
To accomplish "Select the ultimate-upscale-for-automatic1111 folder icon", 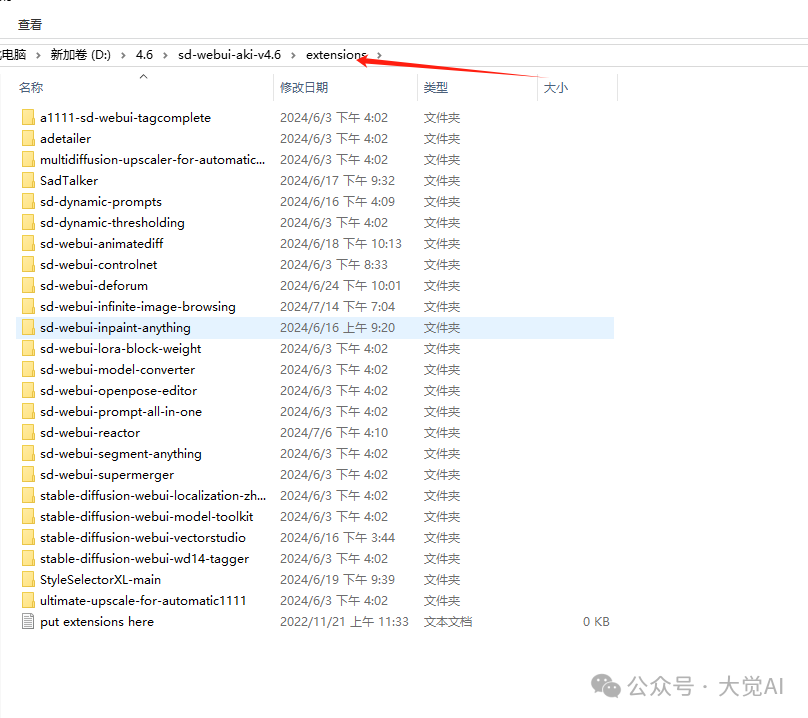I will tap(28, 600).
